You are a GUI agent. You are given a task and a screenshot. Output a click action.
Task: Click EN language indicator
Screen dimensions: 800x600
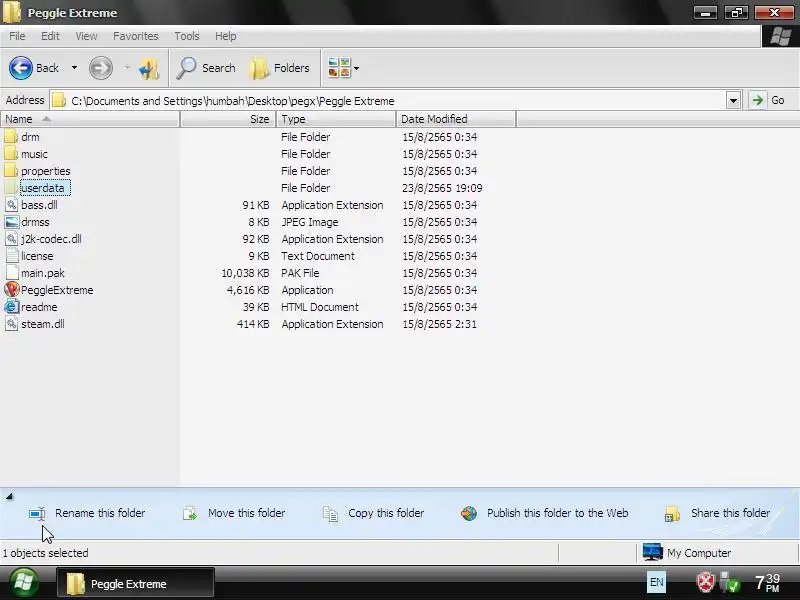point(656,582)
